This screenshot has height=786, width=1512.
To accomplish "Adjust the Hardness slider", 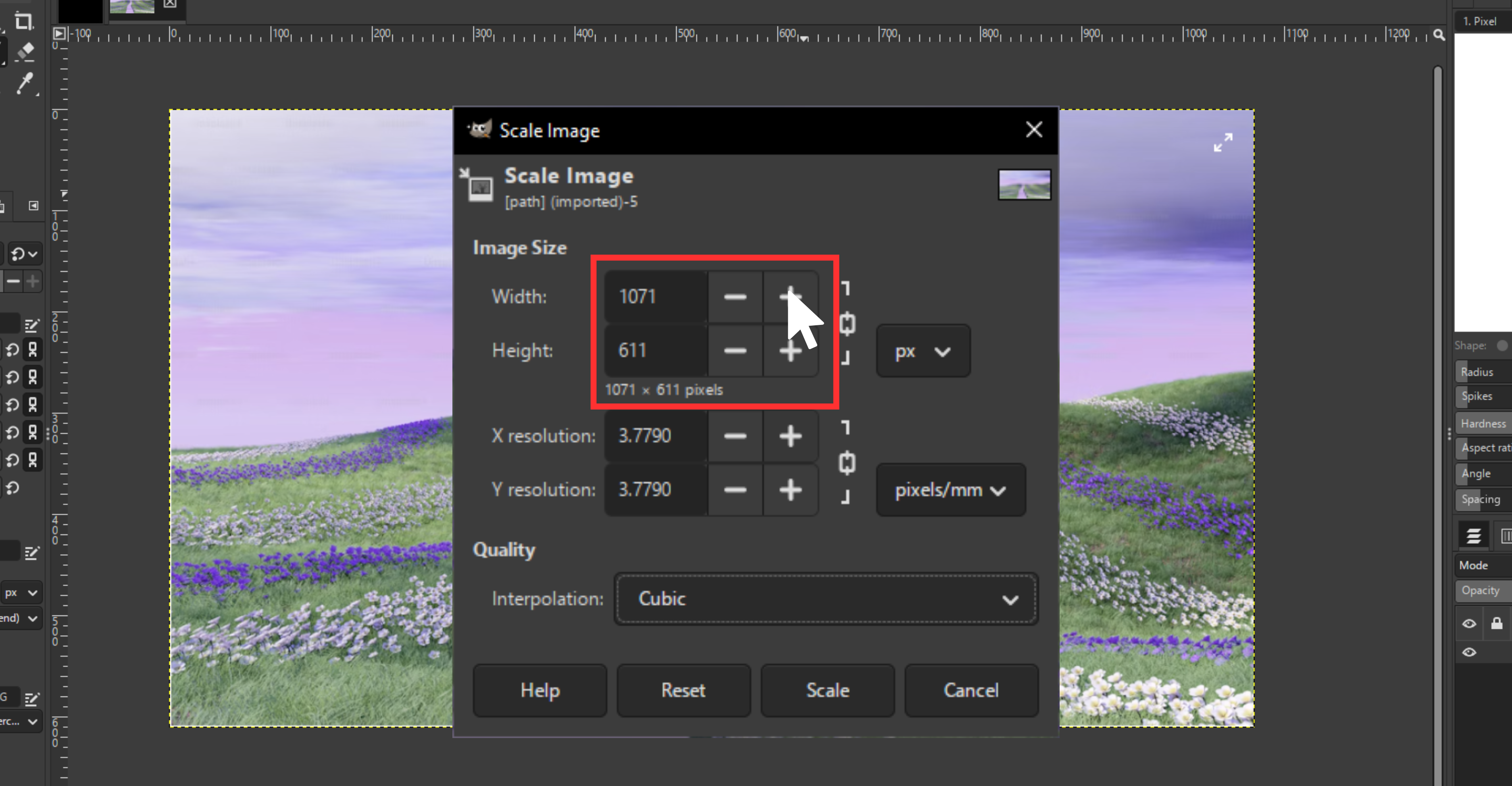I will pos(1484,424).
